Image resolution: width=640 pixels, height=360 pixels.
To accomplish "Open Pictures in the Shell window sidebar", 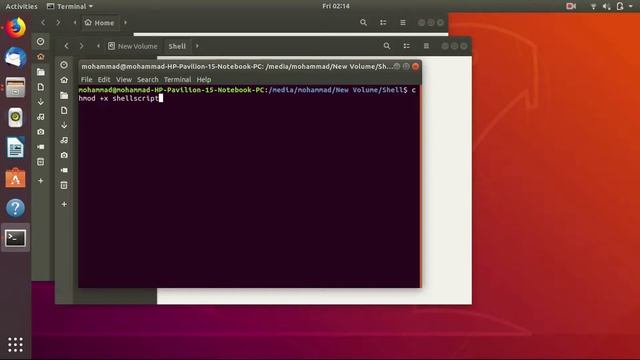I will [x=64, y=155].
